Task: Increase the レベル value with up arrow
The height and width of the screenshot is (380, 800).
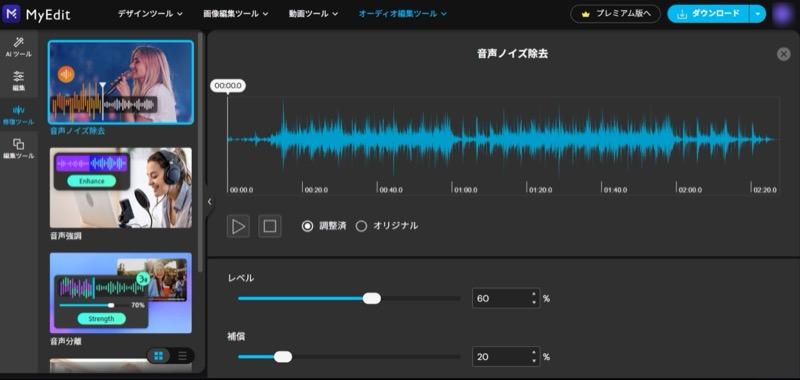Action: pos(534,294)
